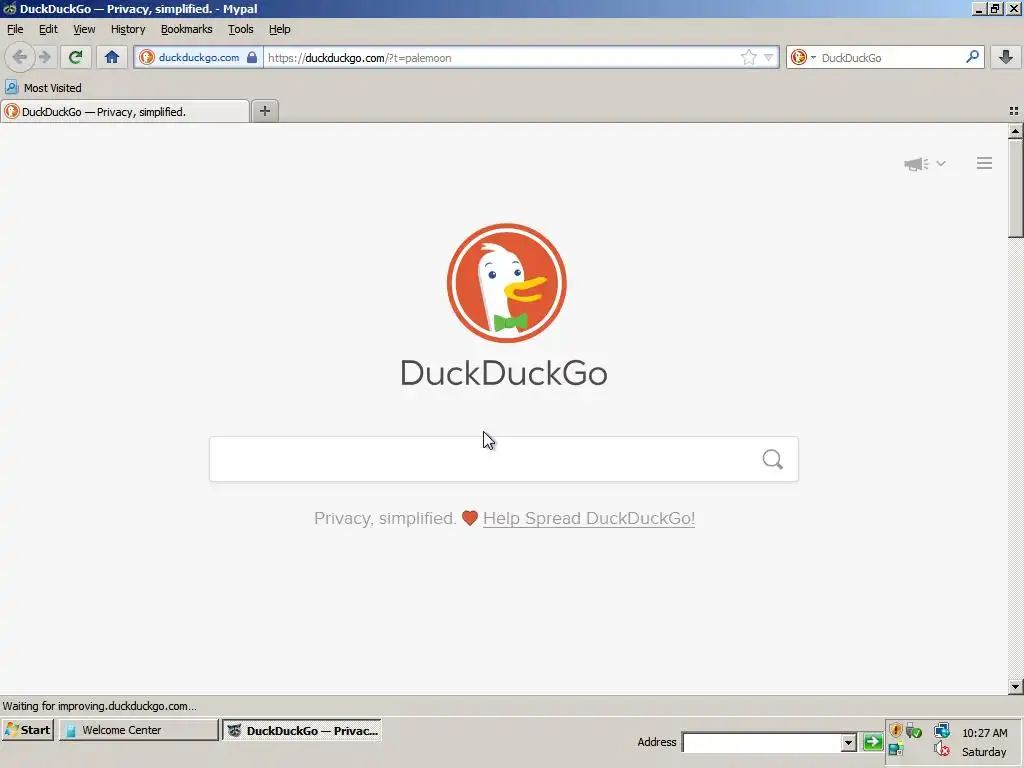Screen dimensions: 1024x768
Task: Click the 10:27 AM clock
Action: coord(984,733)
